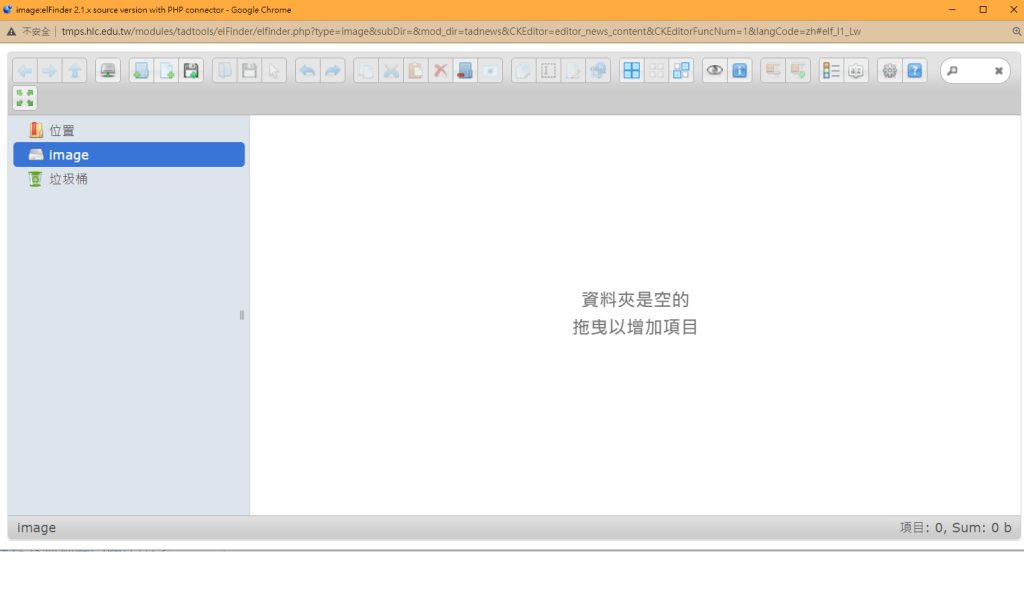Select the 位置 places item in sidebar

[129, 131]
